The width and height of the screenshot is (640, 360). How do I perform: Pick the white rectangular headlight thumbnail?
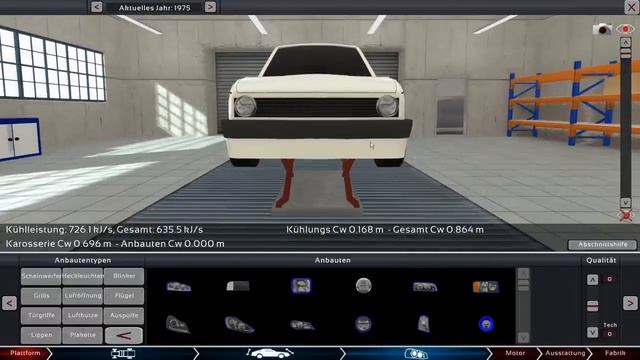tap(238, 286)
